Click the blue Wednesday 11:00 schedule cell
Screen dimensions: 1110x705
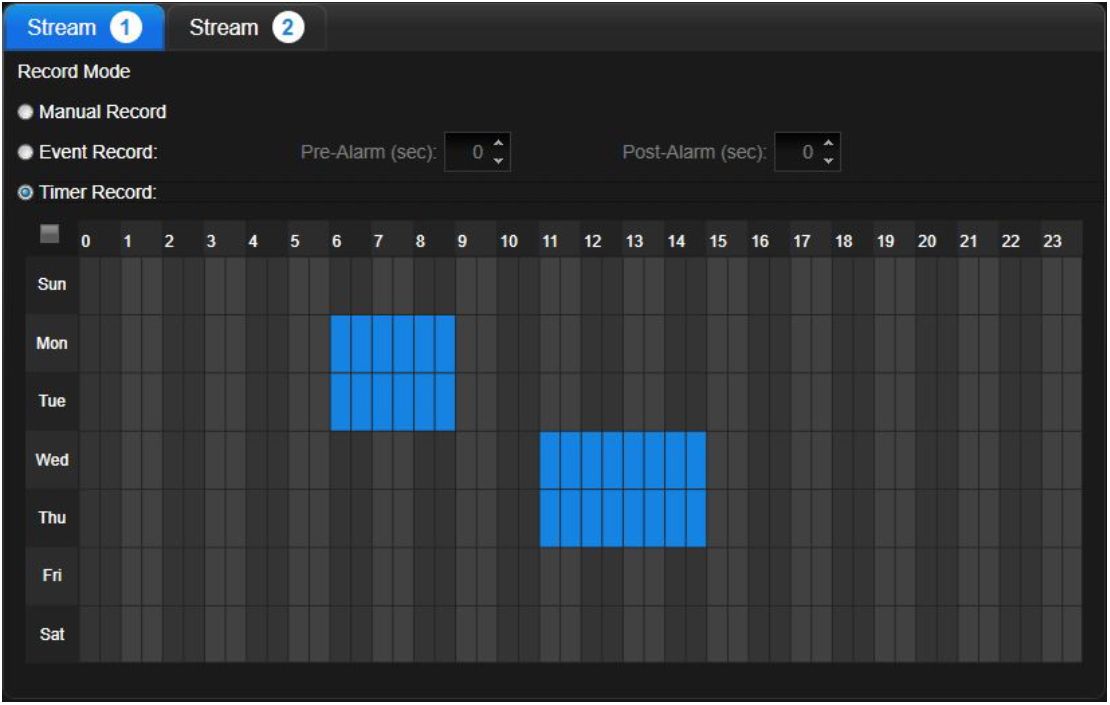coord(550,460)
